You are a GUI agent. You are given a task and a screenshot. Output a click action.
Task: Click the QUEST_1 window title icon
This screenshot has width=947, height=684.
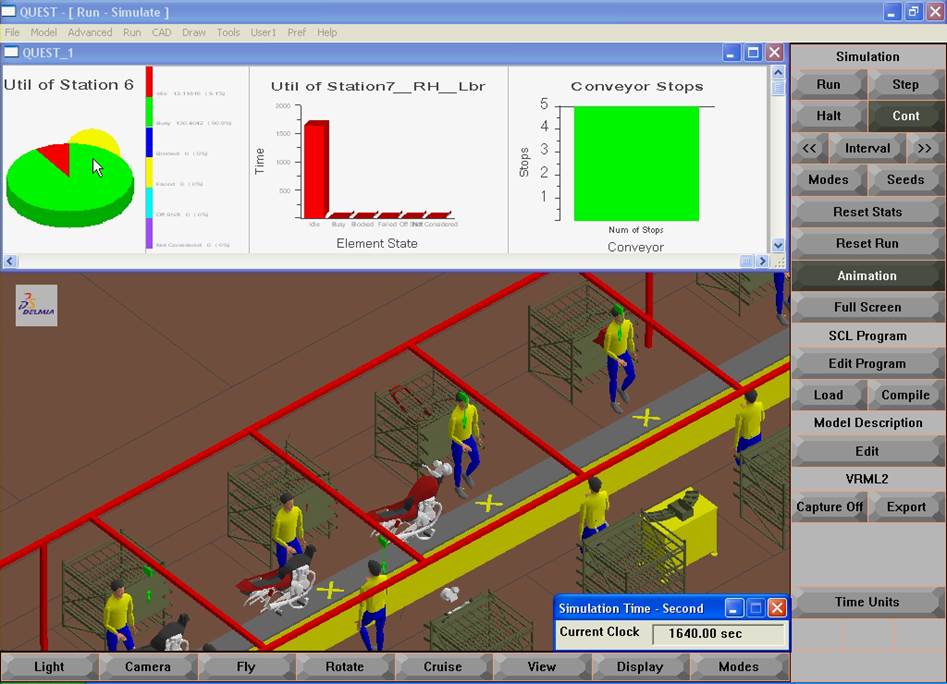11,53
